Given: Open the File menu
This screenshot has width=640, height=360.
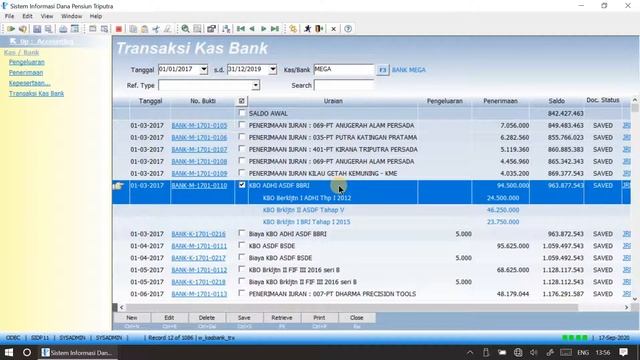Looking at the screenshot, I should pos(9,16).
